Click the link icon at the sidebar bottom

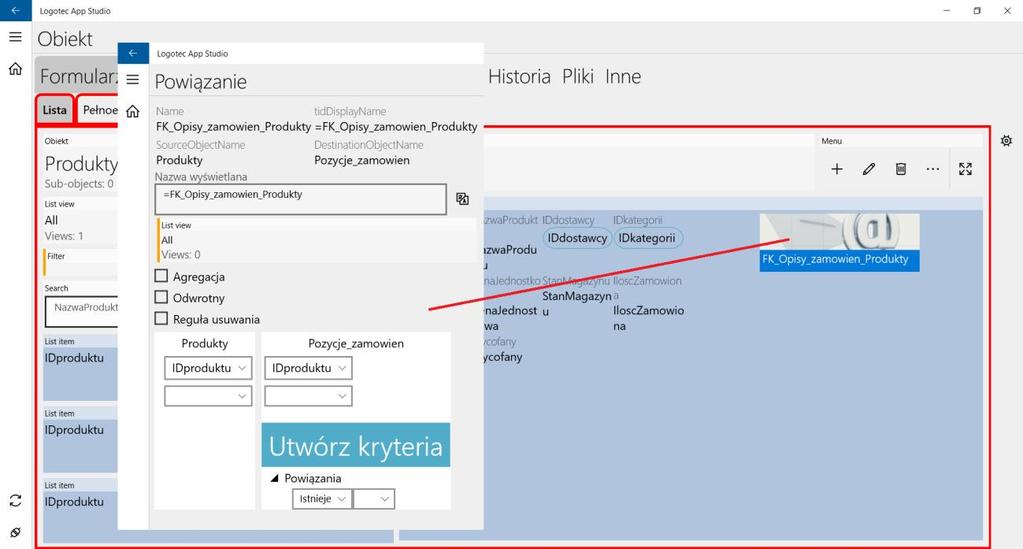click(x=16, y=533)
